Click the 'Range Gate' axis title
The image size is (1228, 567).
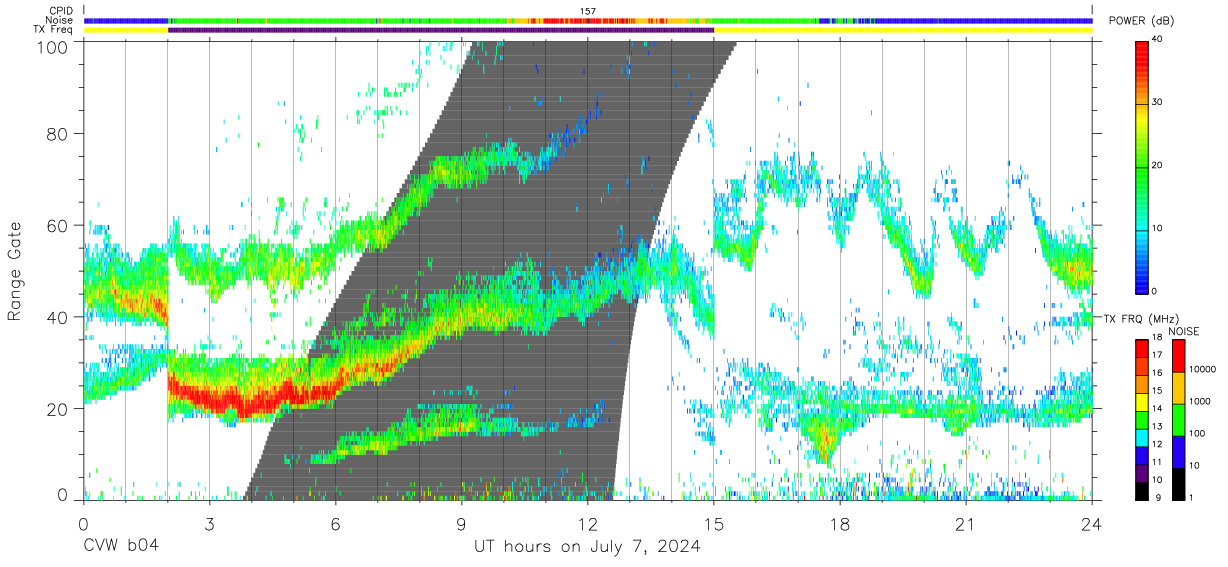(15, 271)
